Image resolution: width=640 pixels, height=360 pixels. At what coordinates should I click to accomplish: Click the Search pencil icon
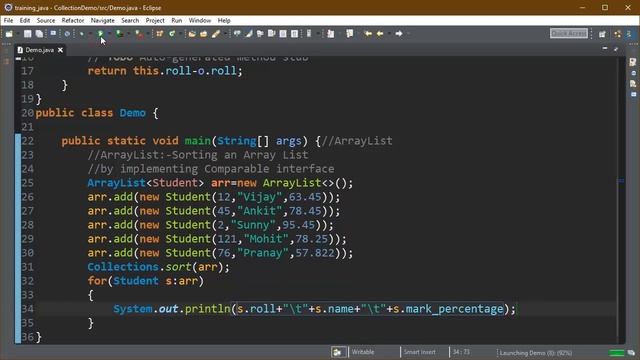216,34
